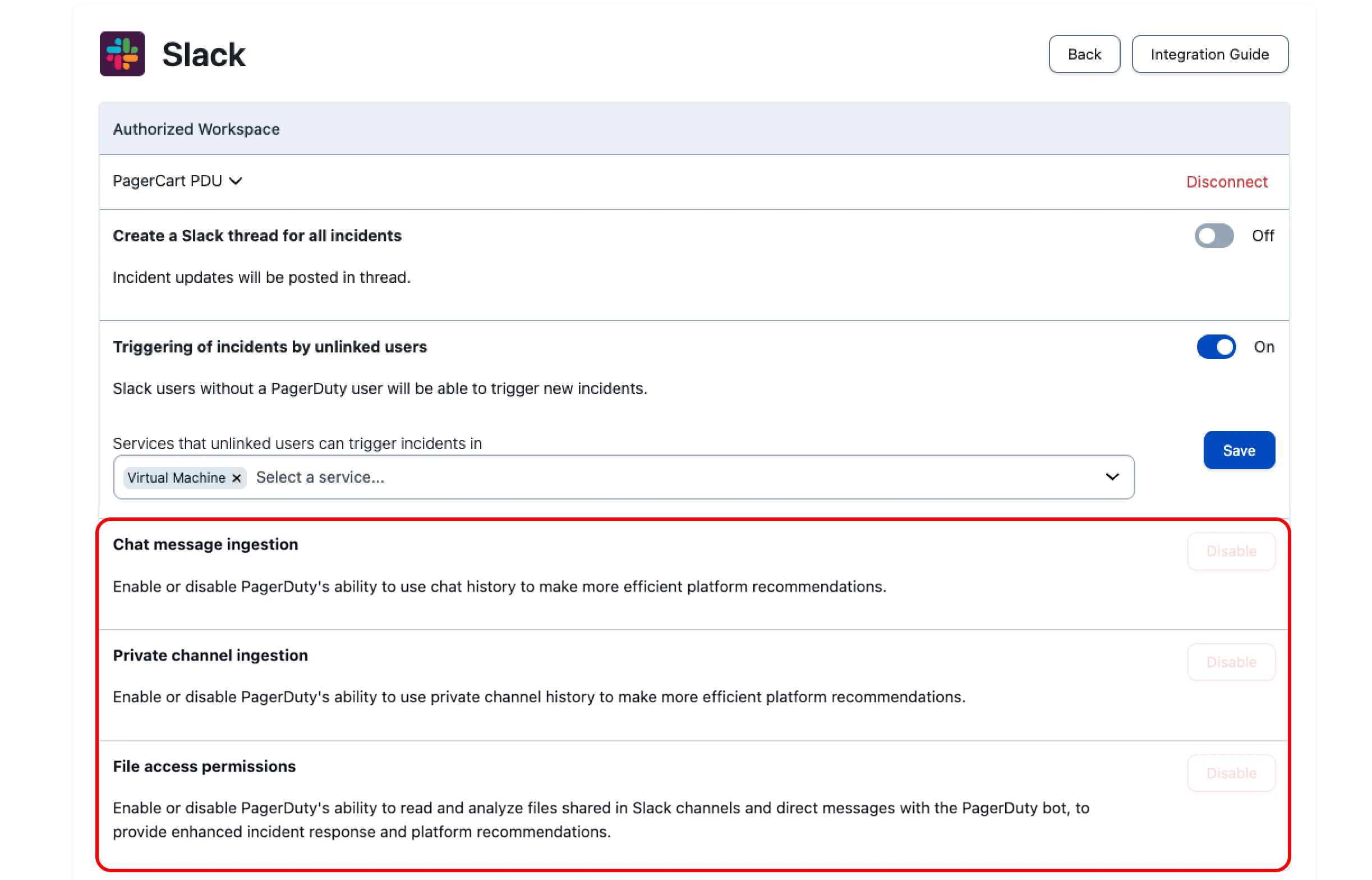Screen dimensions: 1372x880
Task: Remove the Virtual Machine service tag
Action: pyautogui.click(x=236, y=478)
